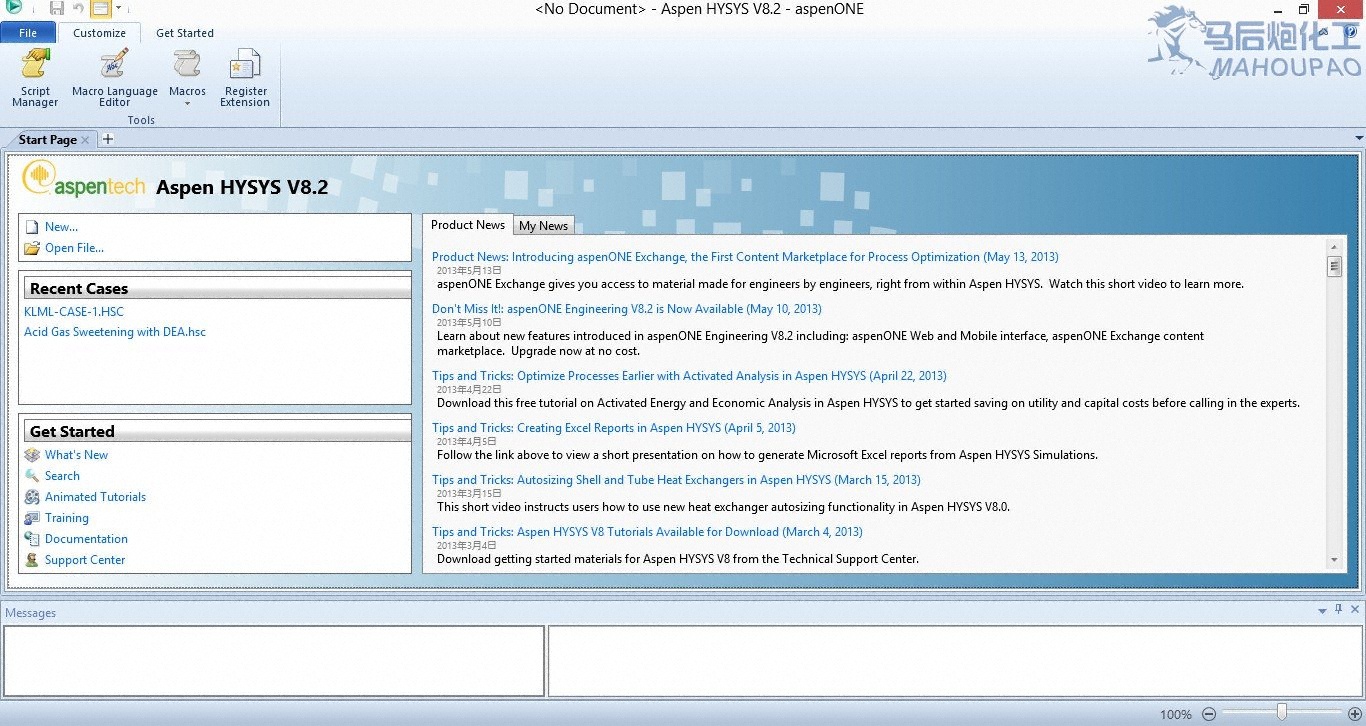Close the Messages panel
Viewport: 1366px width, 726px height.
coord(1355,609)
